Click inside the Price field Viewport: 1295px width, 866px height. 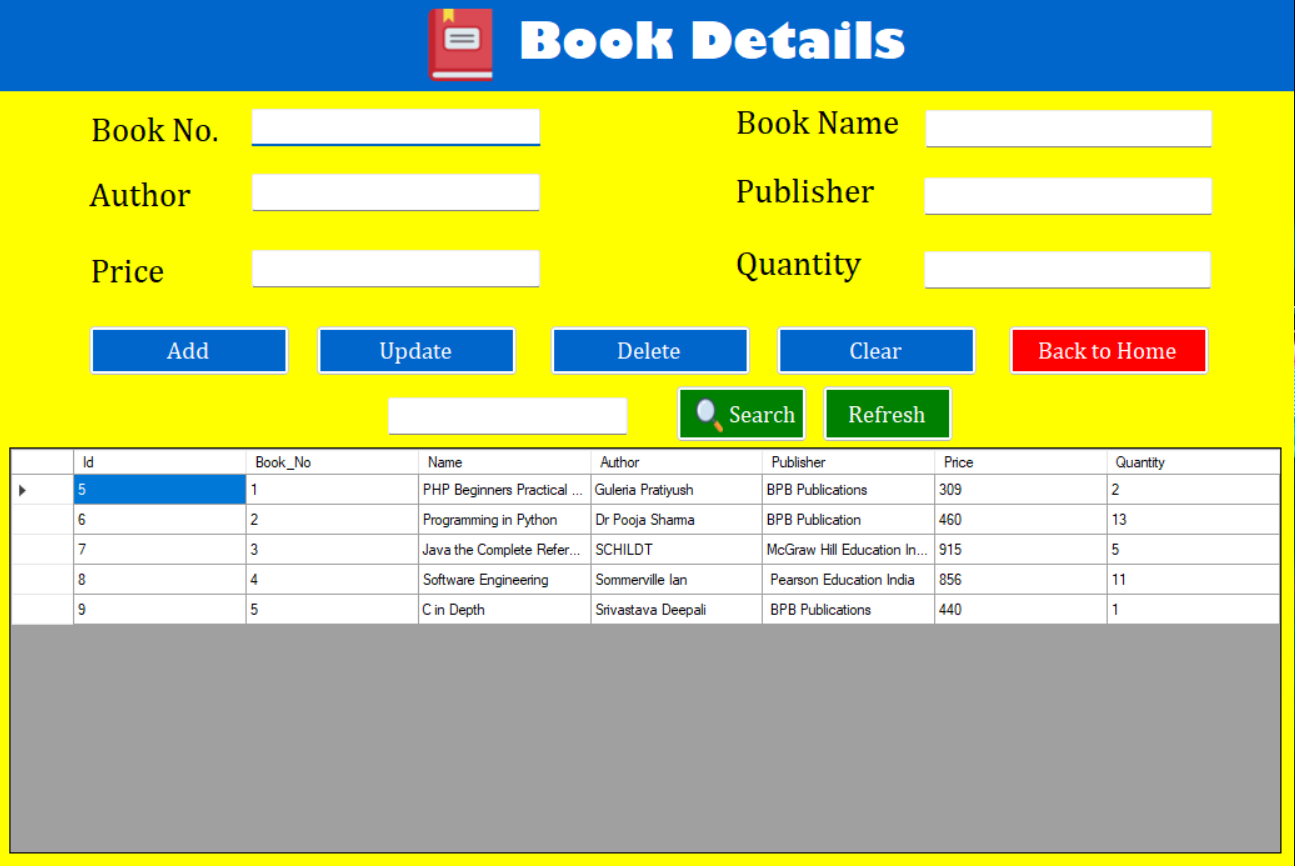point(395,268)
